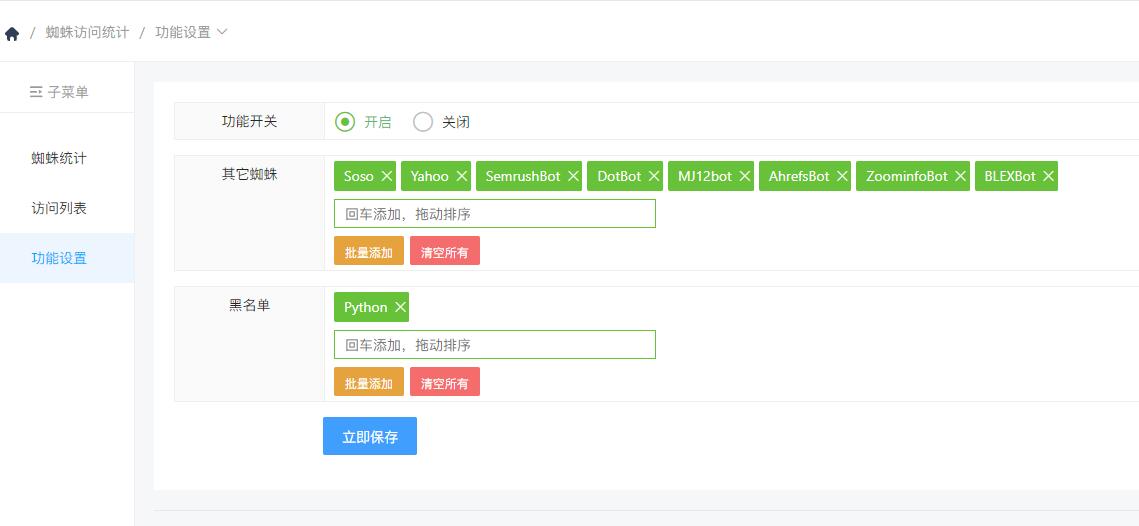Focus the 其它蜘蛛 add input field
This screenshot has width=1139, height=526.
point(495,214)
